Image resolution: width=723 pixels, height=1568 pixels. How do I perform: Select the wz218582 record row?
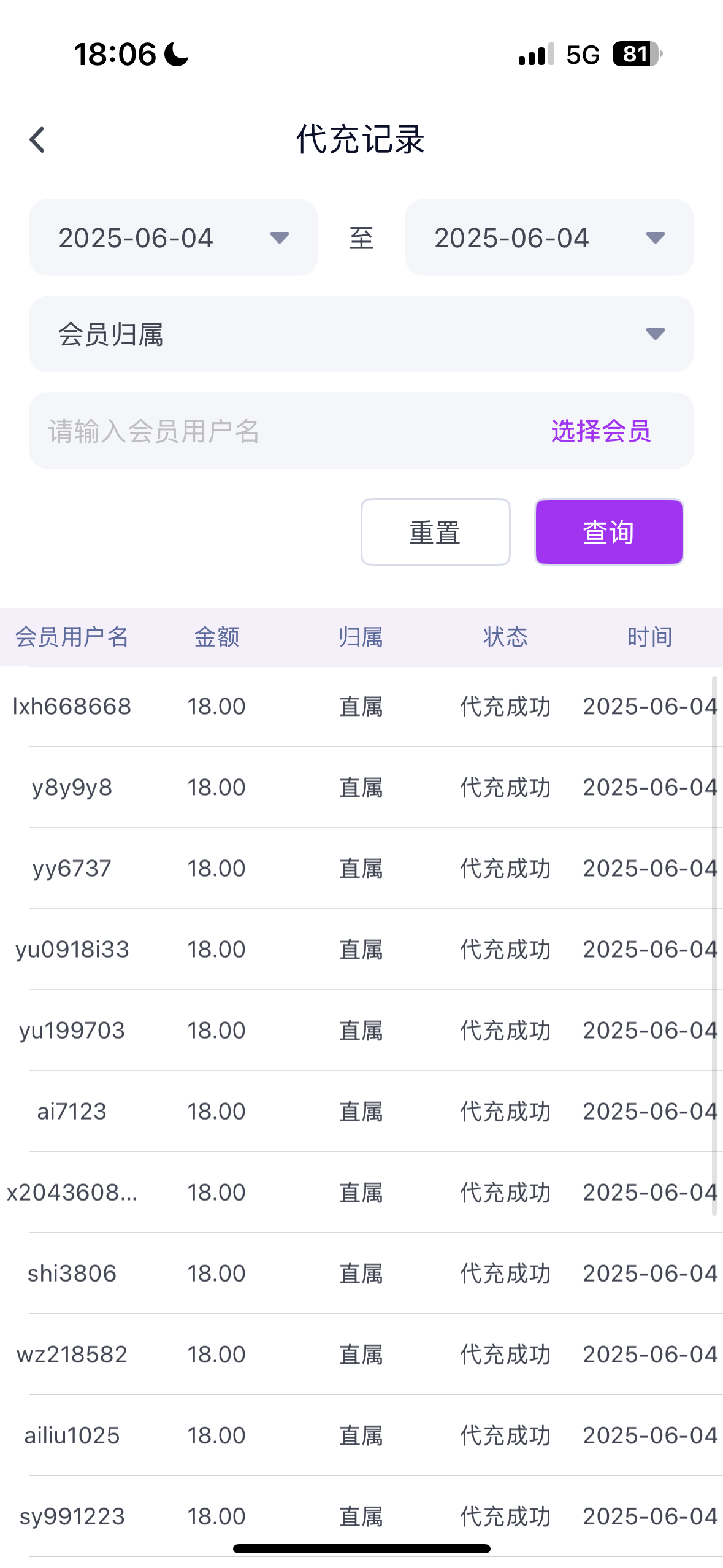(361, 1355)
